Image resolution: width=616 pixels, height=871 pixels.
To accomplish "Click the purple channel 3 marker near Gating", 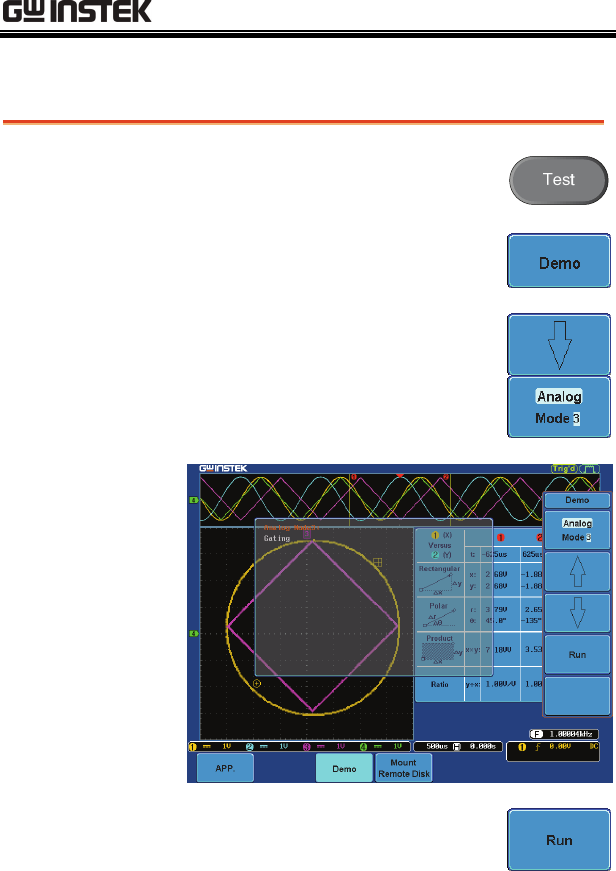I will (306, 534).
